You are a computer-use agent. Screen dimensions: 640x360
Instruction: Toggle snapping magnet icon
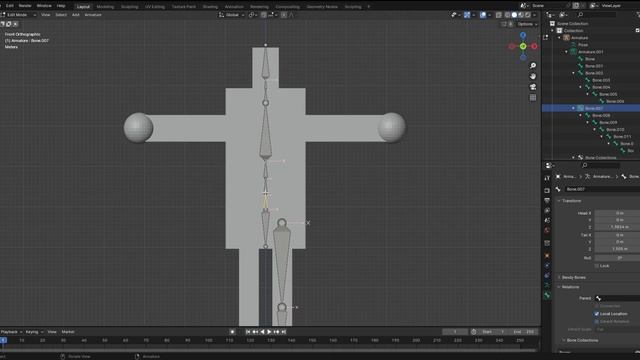264,15
